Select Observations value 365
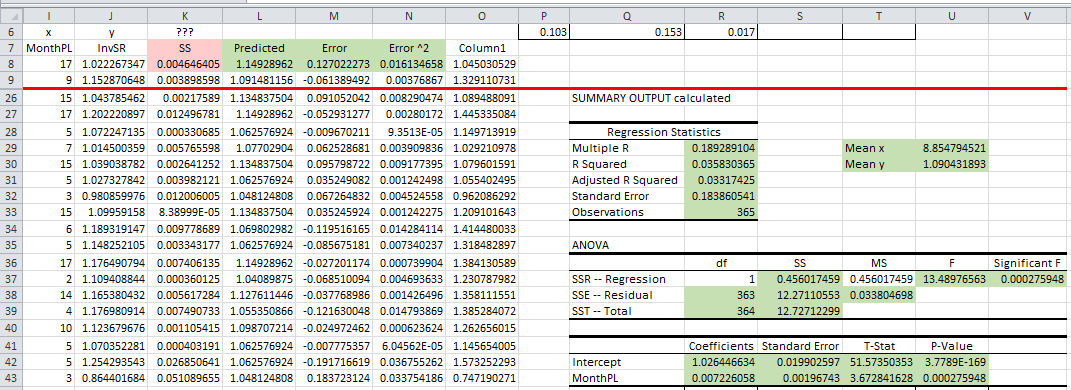 (722, 212)
